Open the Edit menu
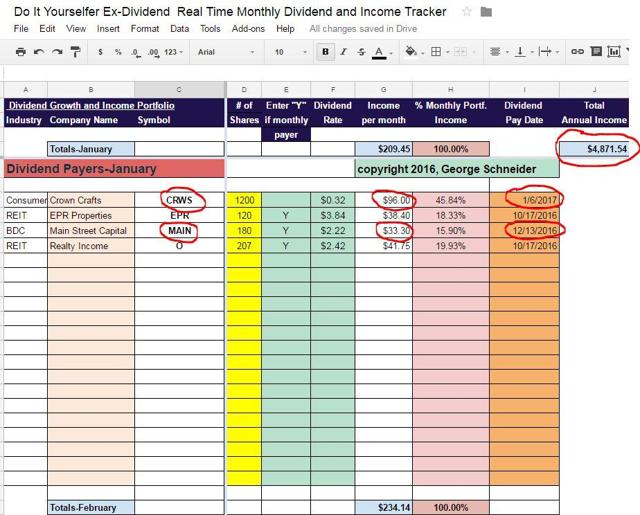 pyautogui.click(x=47, y=29)
